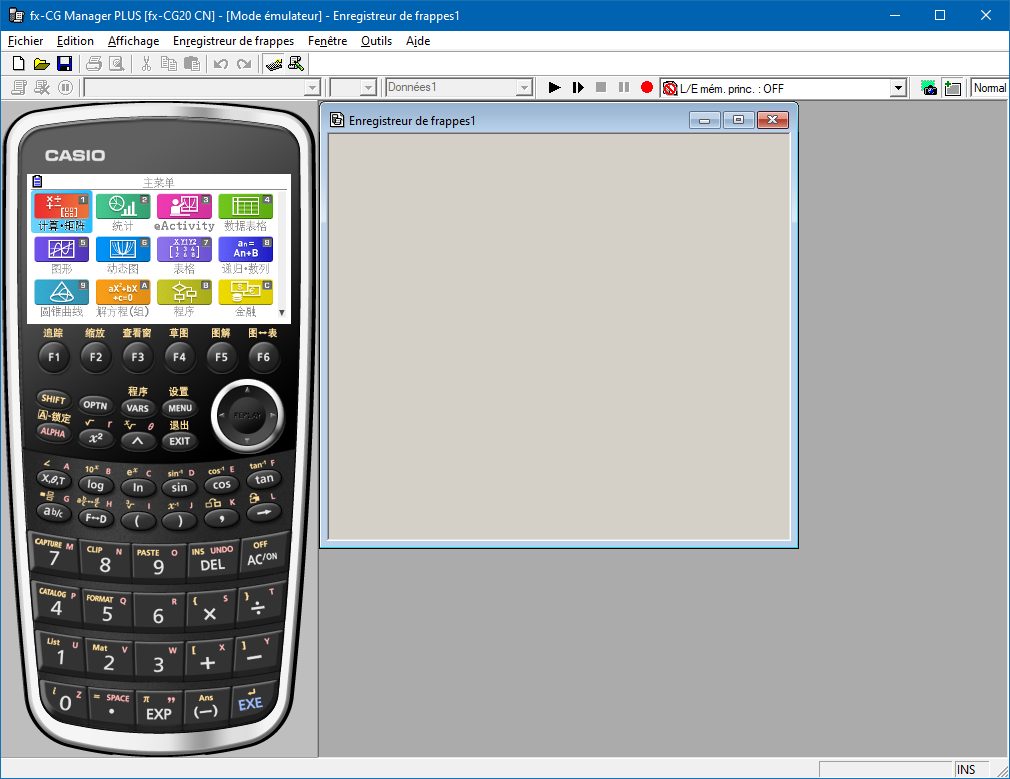Click the sin key on the calculator

179,487
